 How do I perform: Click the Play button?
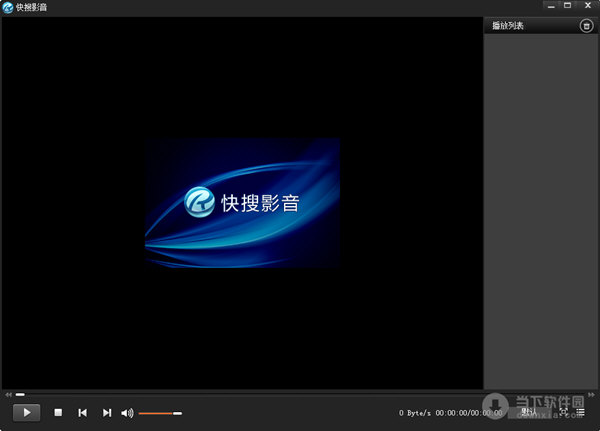click(26, 412)
